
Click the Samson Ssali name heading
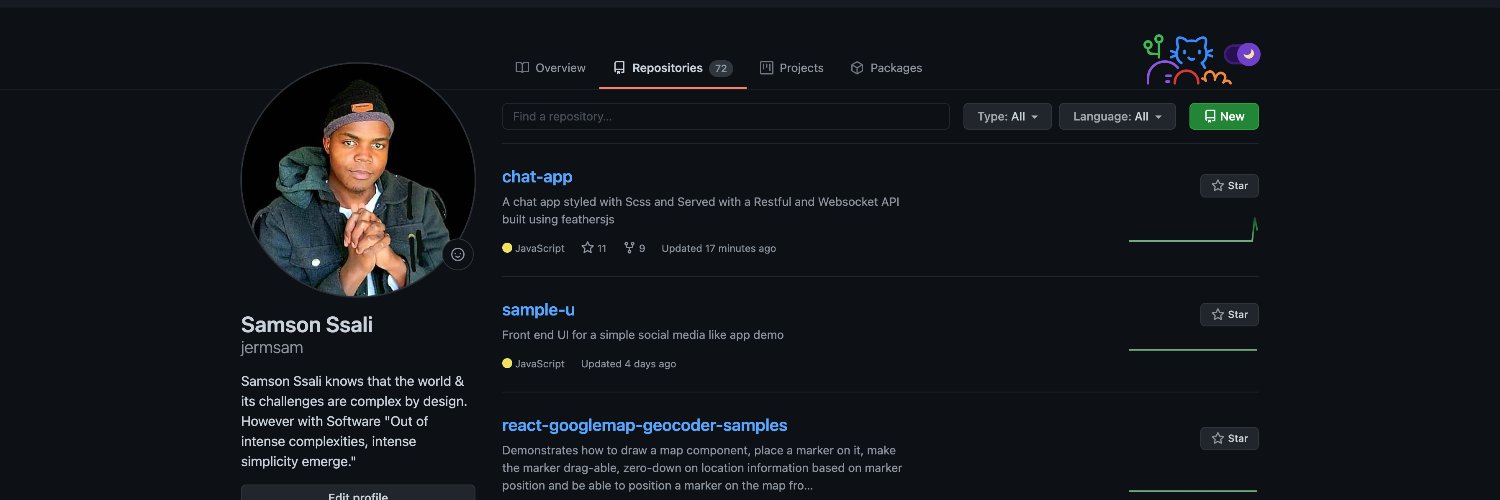[x=307, y=325]
